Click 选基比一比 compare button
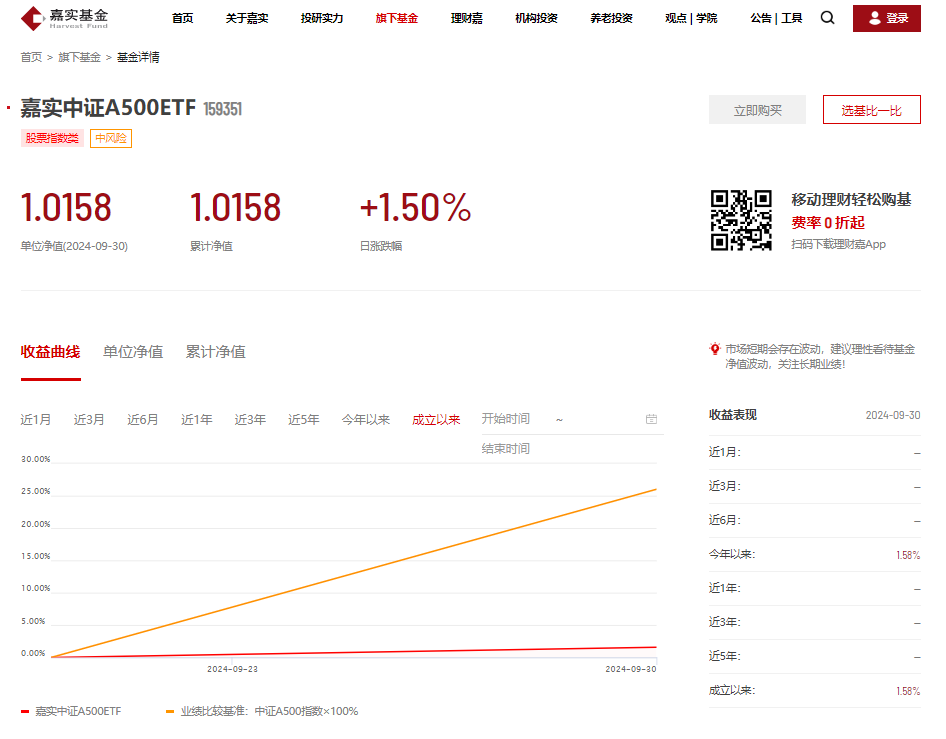 point(871,110)
